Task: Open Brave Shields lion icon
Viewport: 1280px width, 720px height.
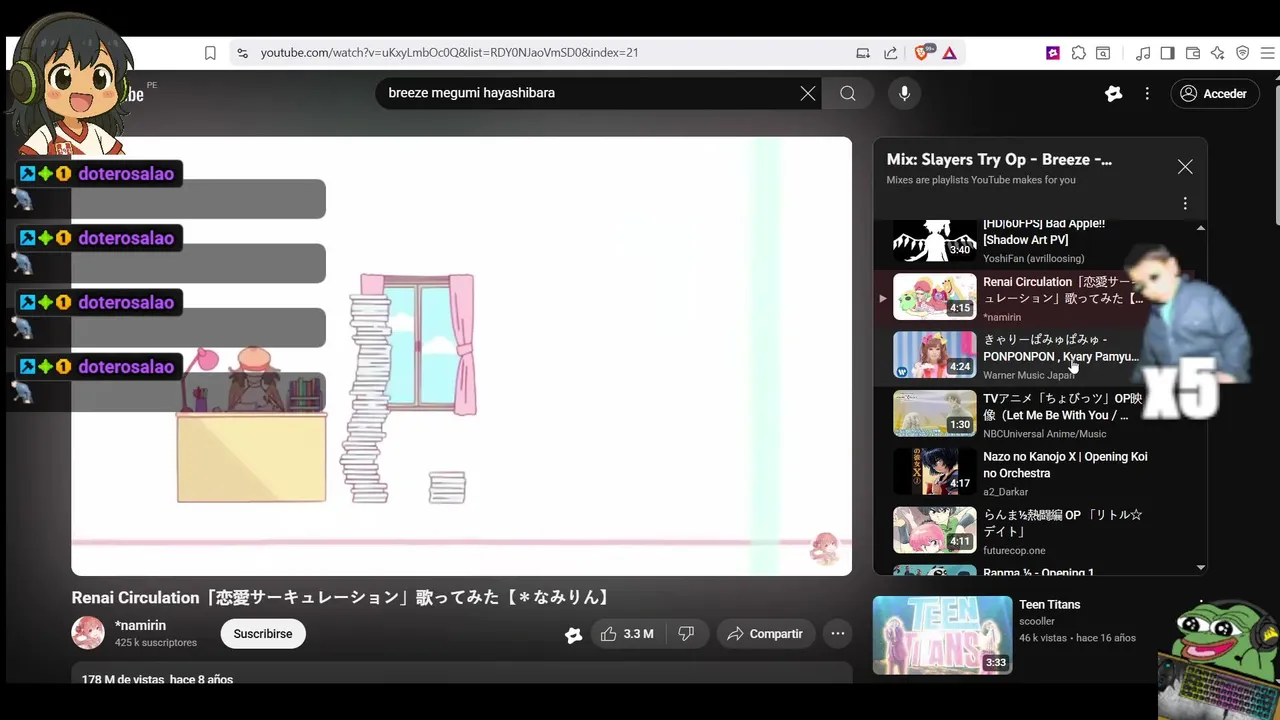Action: [922, 53]
